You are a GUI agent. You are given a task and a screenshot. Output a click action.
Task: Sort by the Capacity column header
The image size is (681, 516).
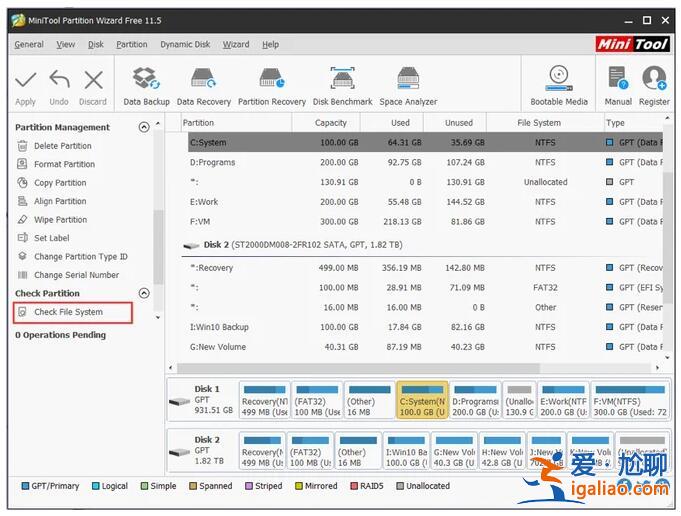[x=331, y=123]
